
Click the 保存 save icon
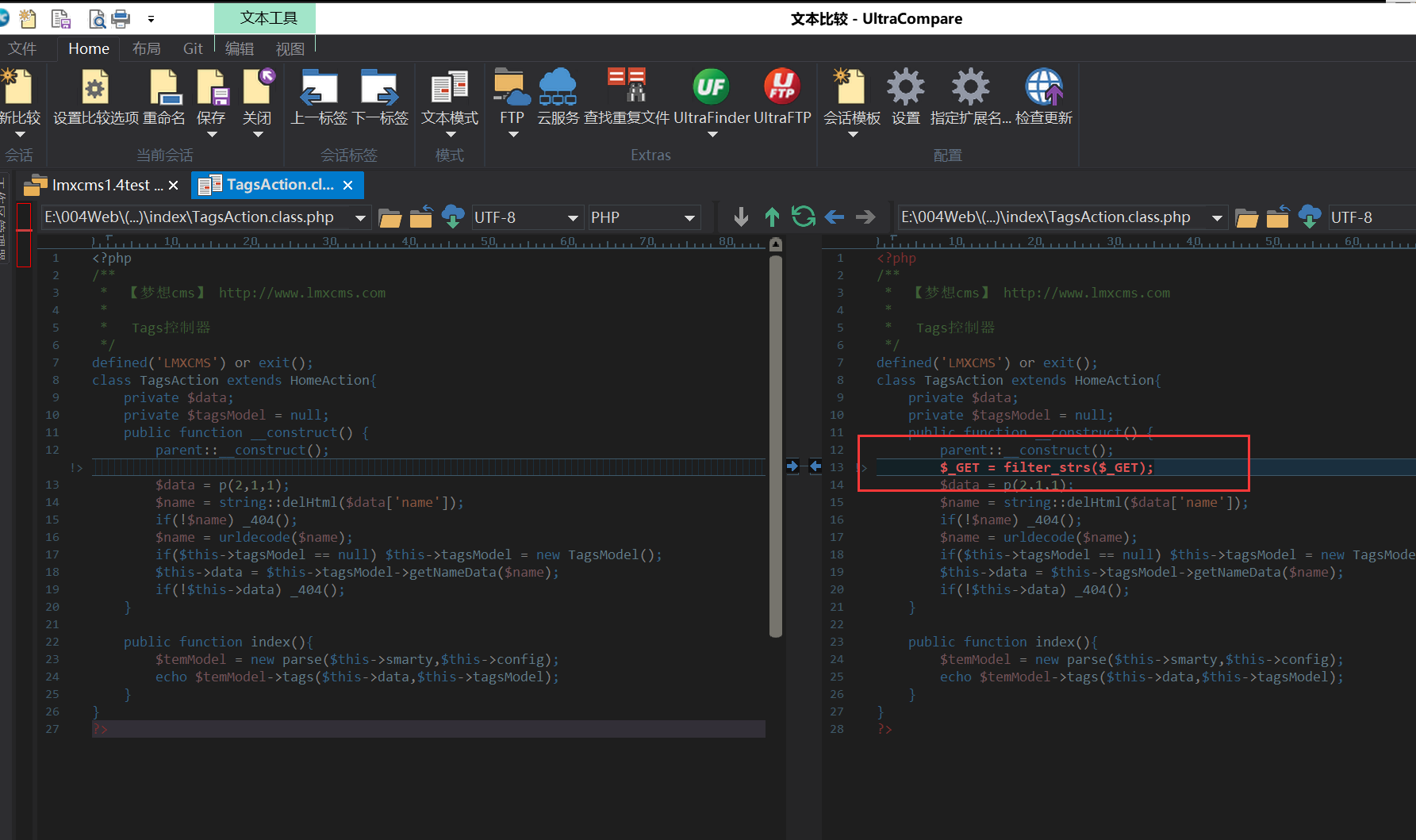click(x=212, y=87)
